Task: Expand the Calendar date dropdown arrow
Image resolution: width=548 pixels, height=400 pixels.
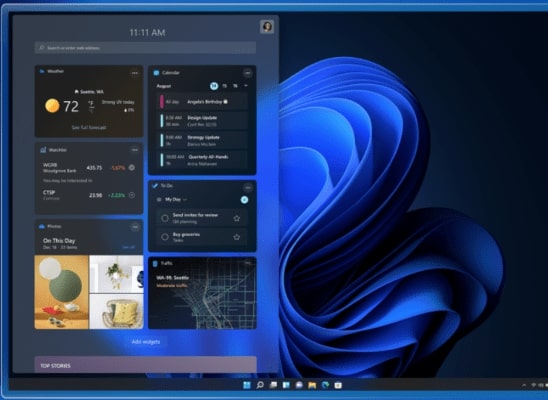Action: click(246, 86)
